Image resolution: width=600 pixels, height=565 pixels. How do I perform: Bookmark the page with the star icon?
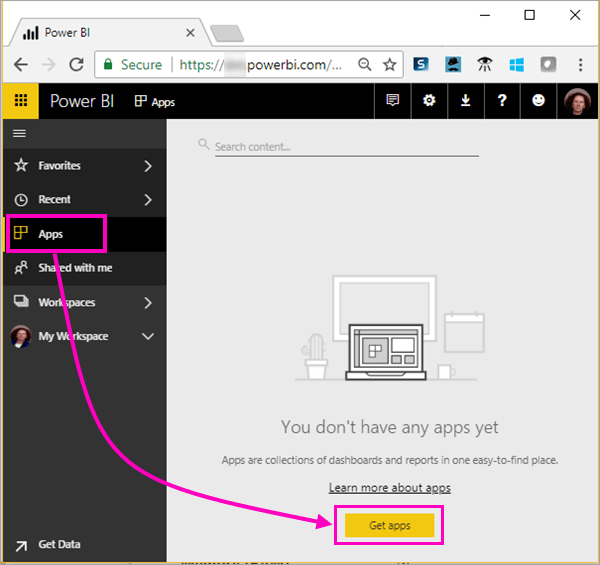390,64
